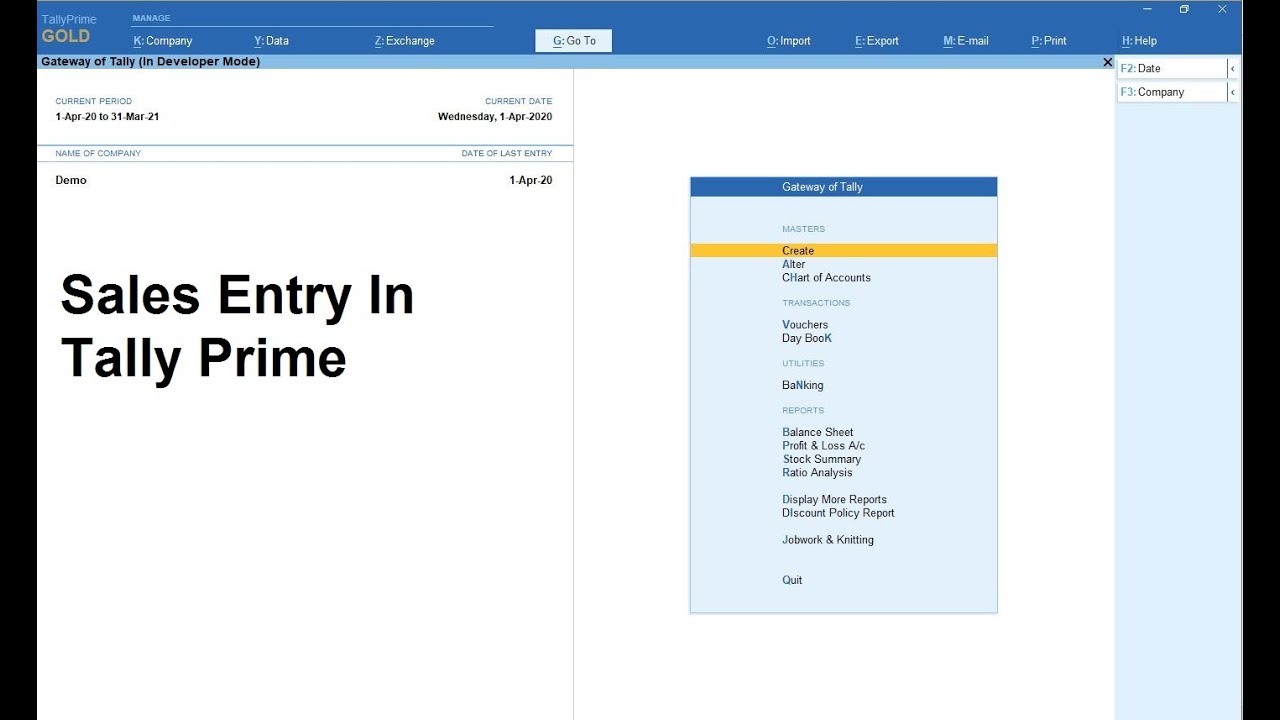Screen dimensions: 1280x720
Task: Click the G: Go To button
Action: 574,41
